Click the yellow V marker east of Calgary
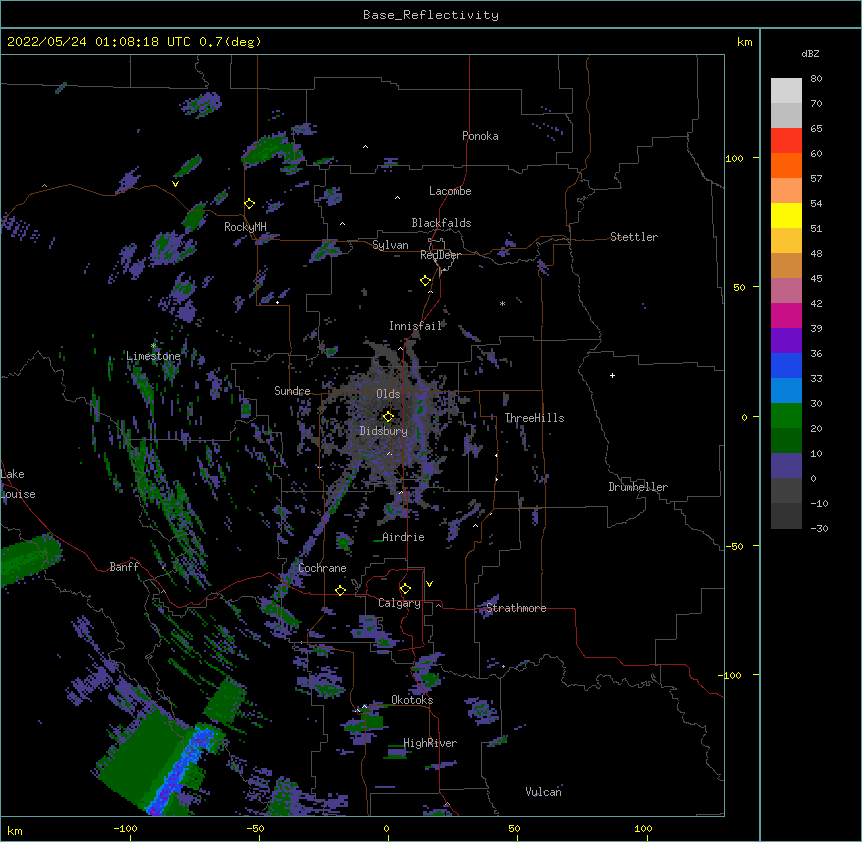Screen dimensions: 862x842 pos(429,584)
